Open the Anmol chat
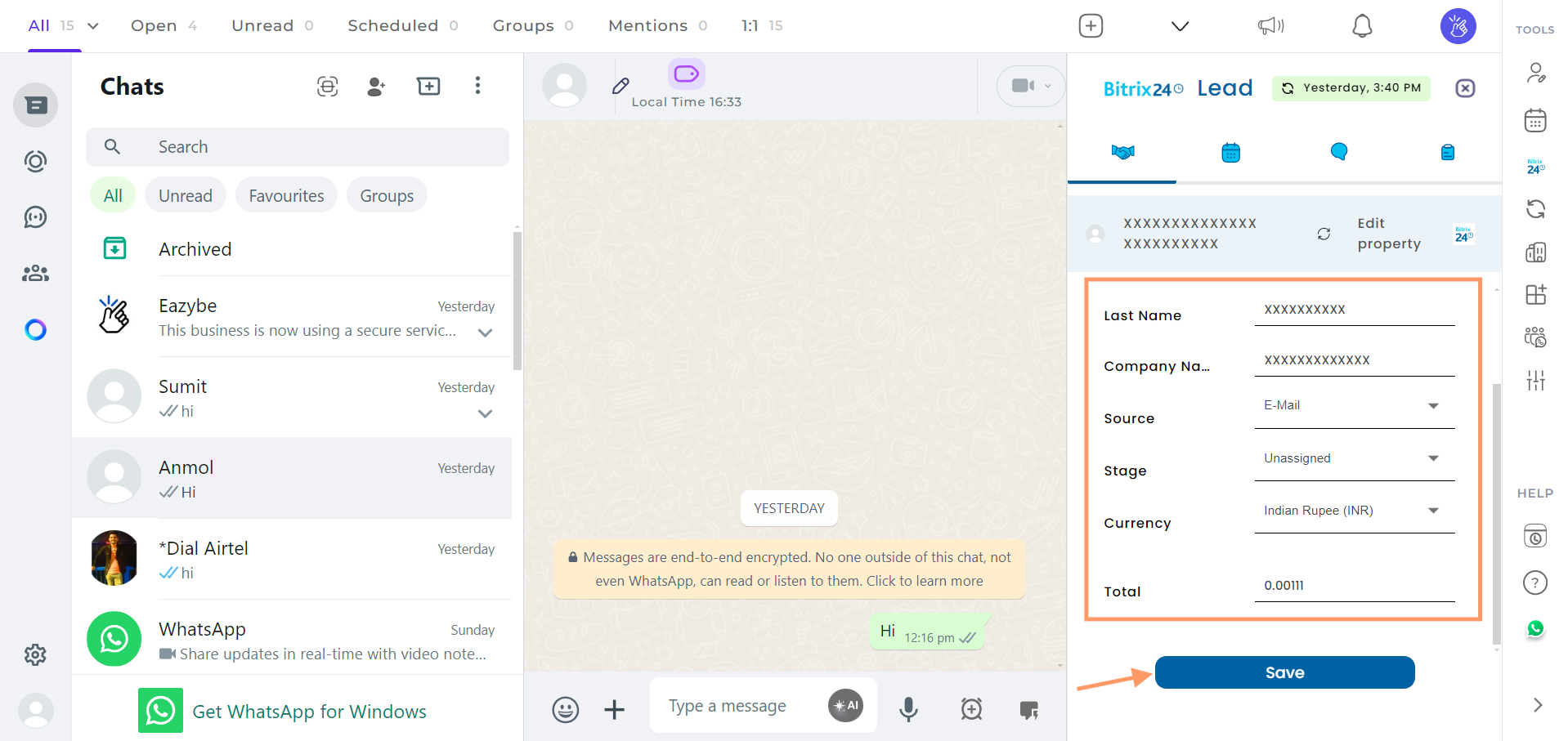This screenshot has height=741, width=1568. 292,479
